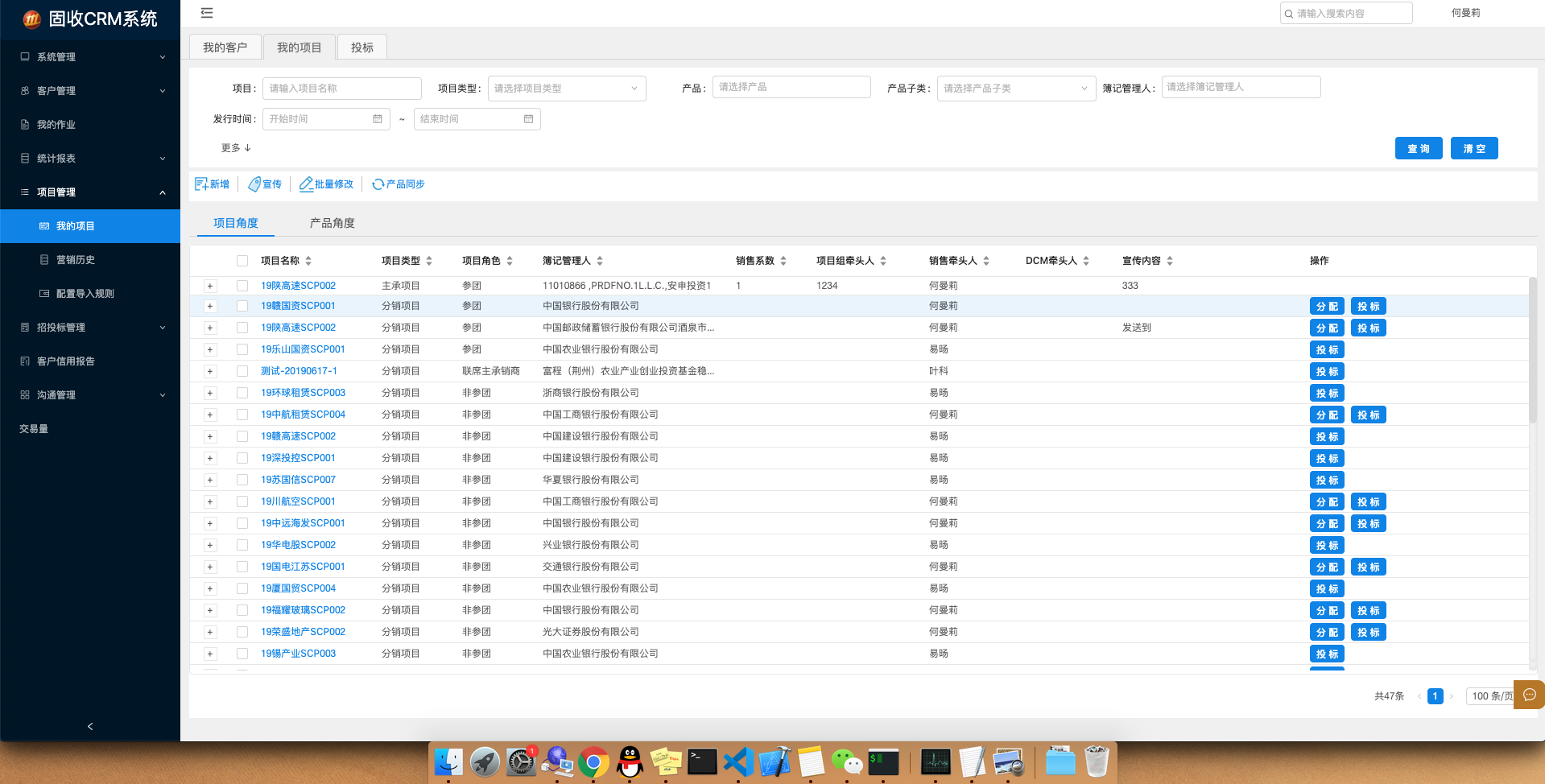Open the 项目类型 dropdown

tap(567, 88)
